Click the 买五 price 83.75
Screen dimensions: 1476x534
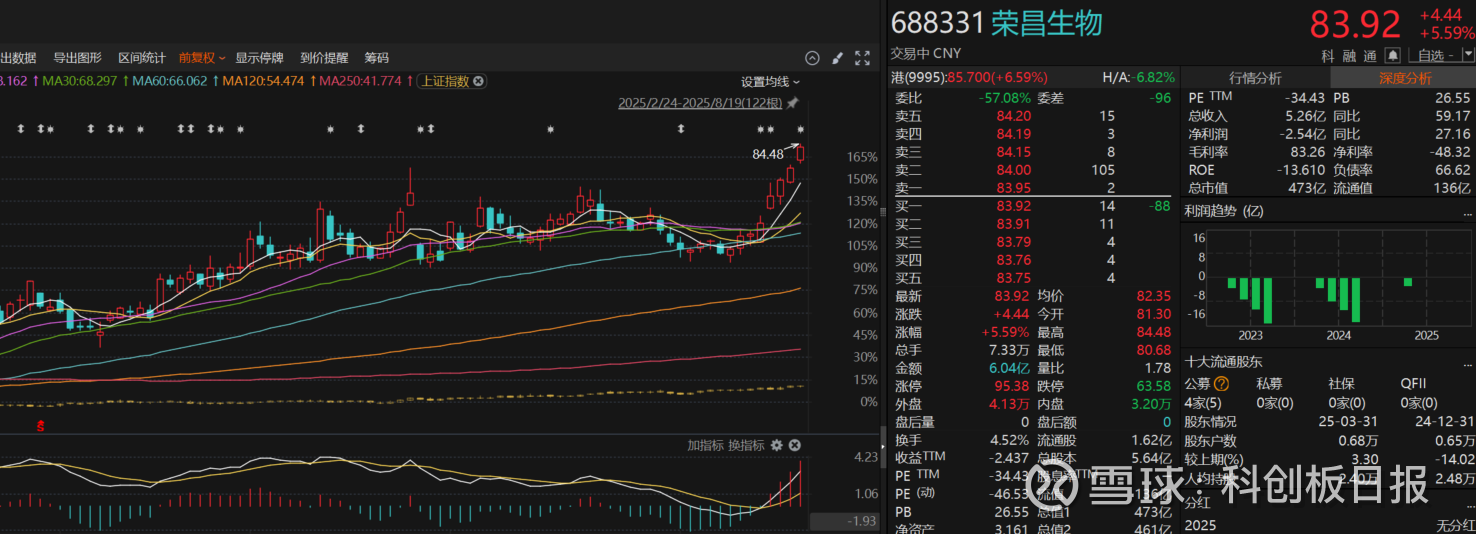[x=1014, y=278]
